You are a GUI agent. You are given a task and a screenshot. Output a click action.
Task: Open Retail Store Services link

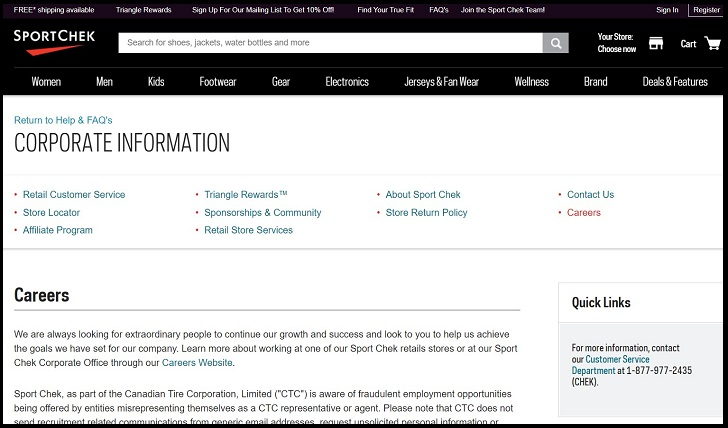click(x=248, y=230)
